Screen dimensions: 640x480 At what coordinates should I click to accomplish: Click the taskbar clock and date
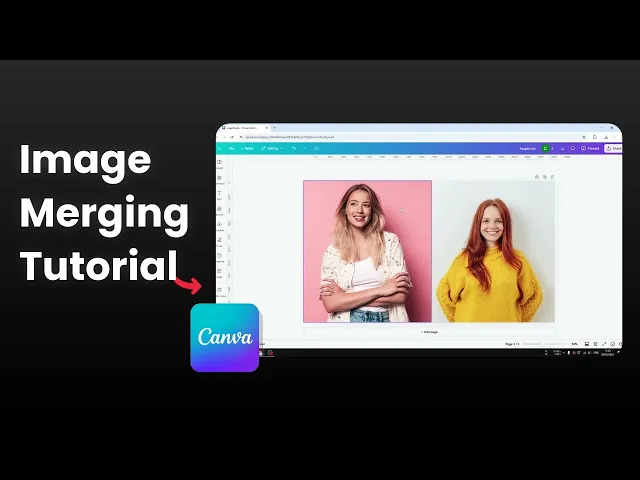click(x=608, y=353)
